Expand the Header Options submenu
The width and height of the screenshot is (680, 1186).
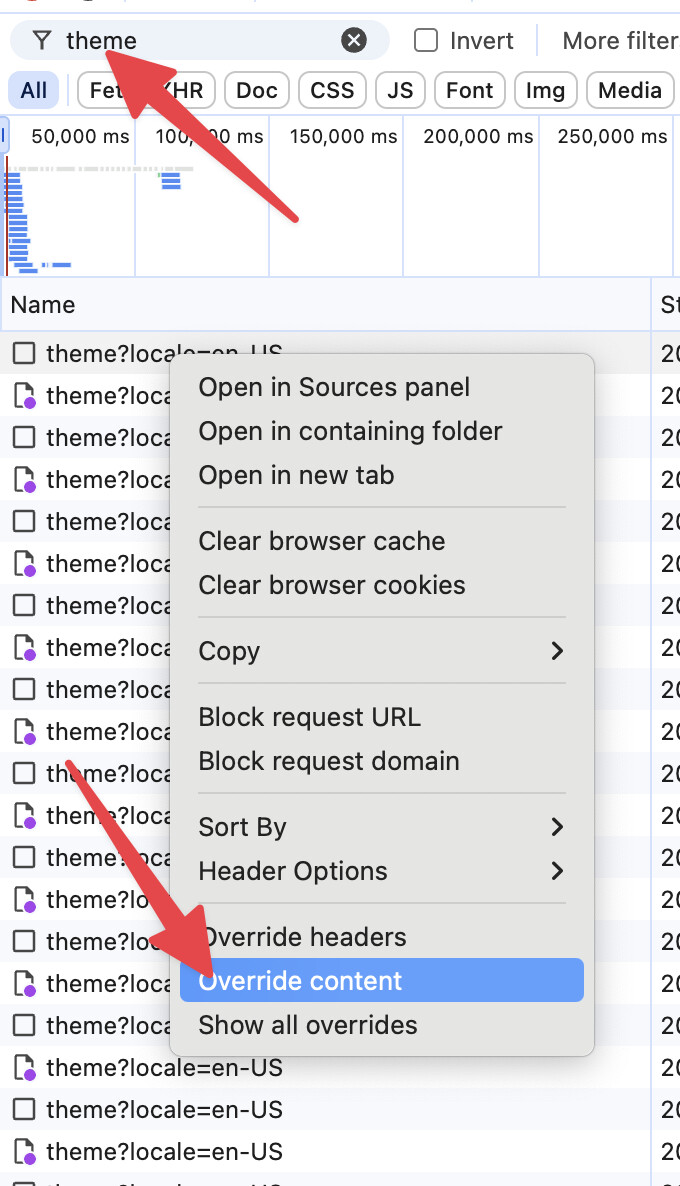tap(381, 871)
